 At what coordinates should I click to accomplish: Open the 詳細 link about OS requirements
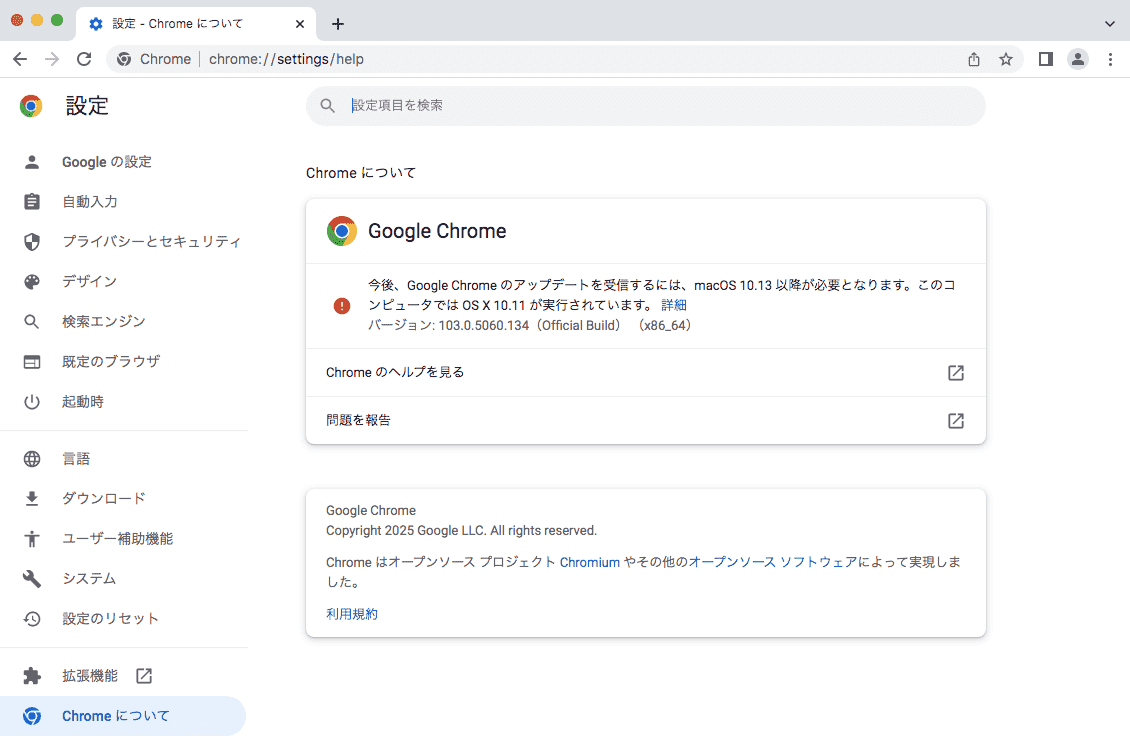674,306
